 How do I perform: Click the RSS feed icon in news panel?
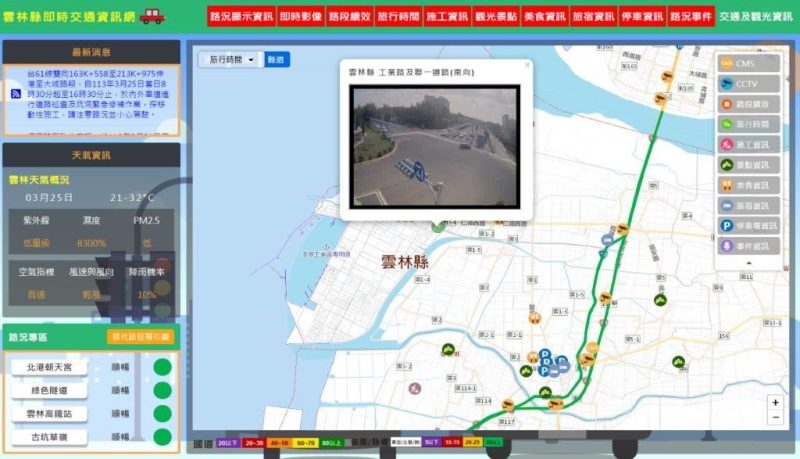click(16, 94)
